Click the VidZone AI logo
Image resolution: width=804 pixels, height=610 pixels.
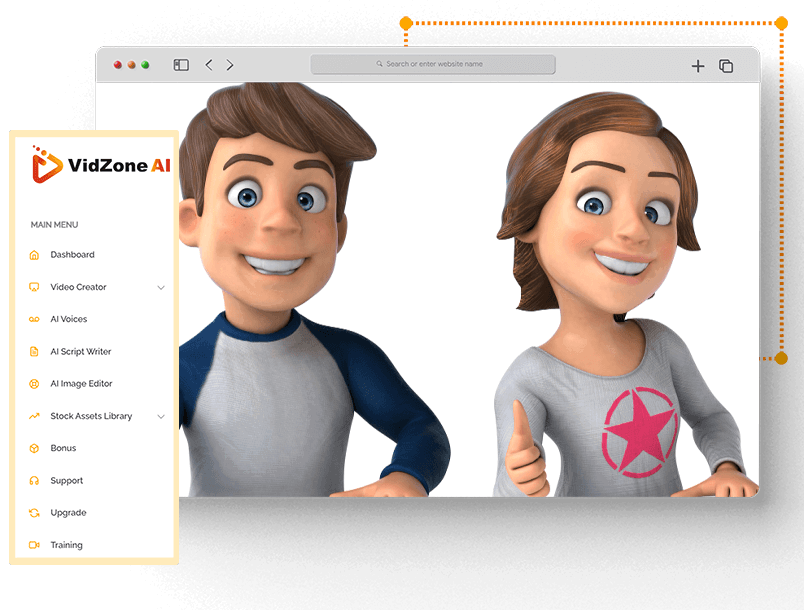100,164
